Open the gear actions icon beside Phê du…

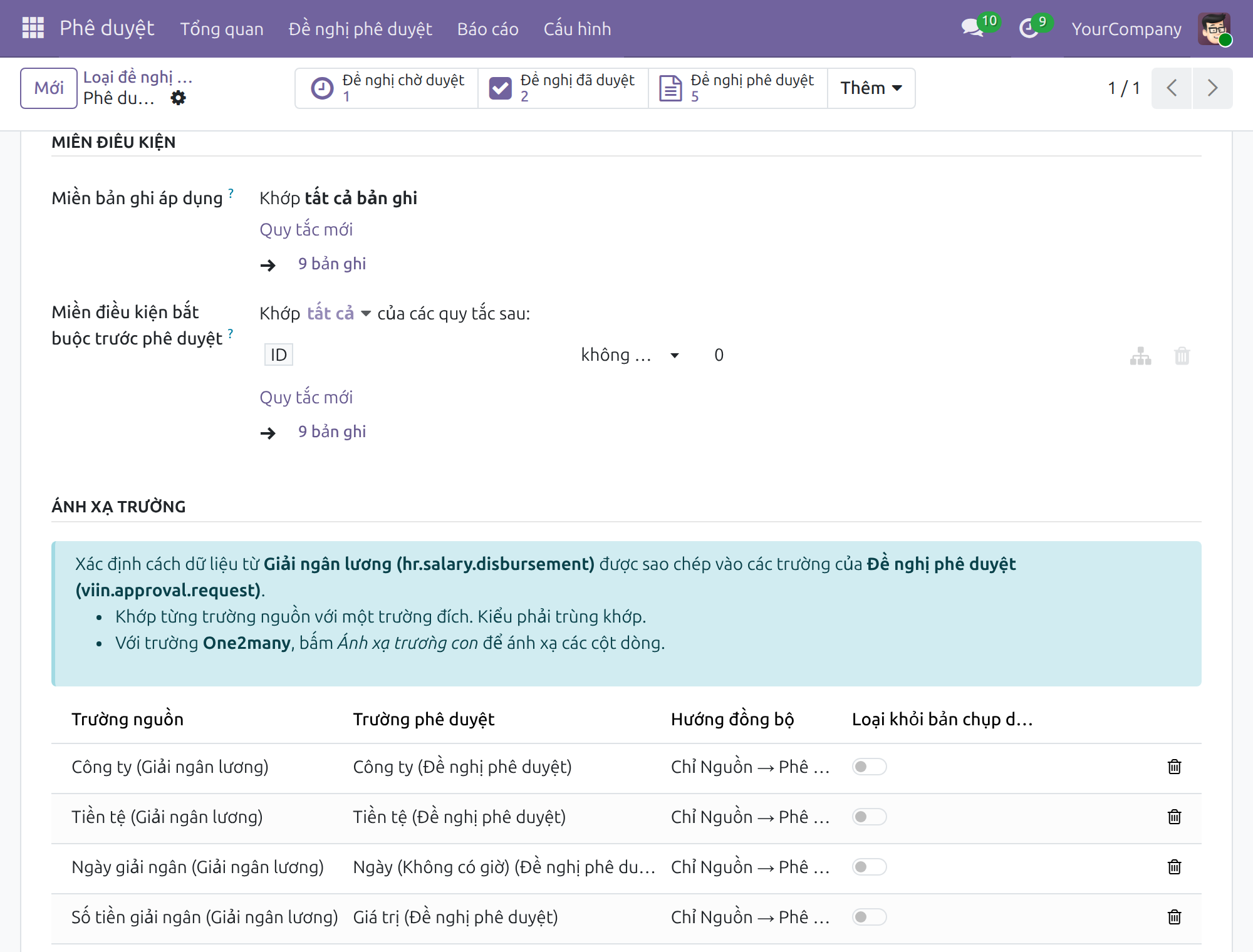pos(179,98)
